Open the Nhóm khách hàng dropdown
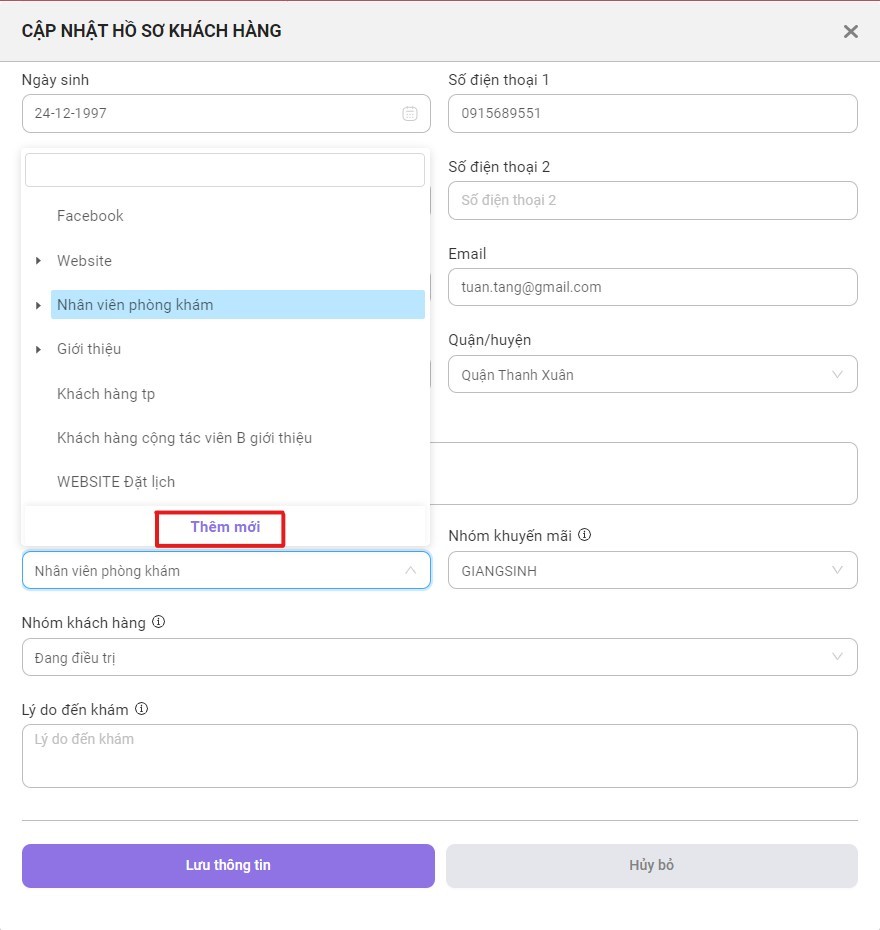The height and width of the screenshot is (930, 880). 439,657
